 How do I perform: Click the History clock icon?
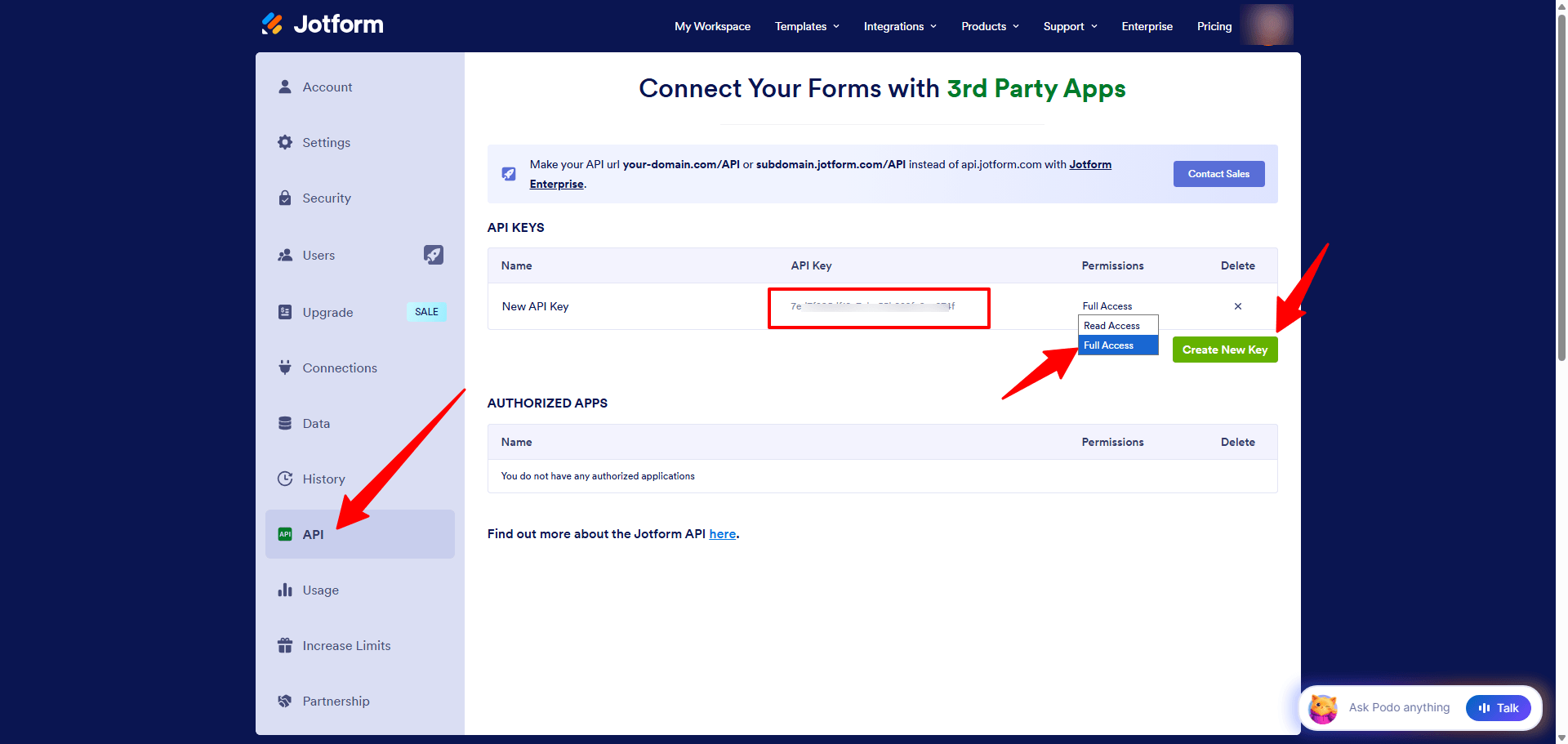click(x=285, y=479)
